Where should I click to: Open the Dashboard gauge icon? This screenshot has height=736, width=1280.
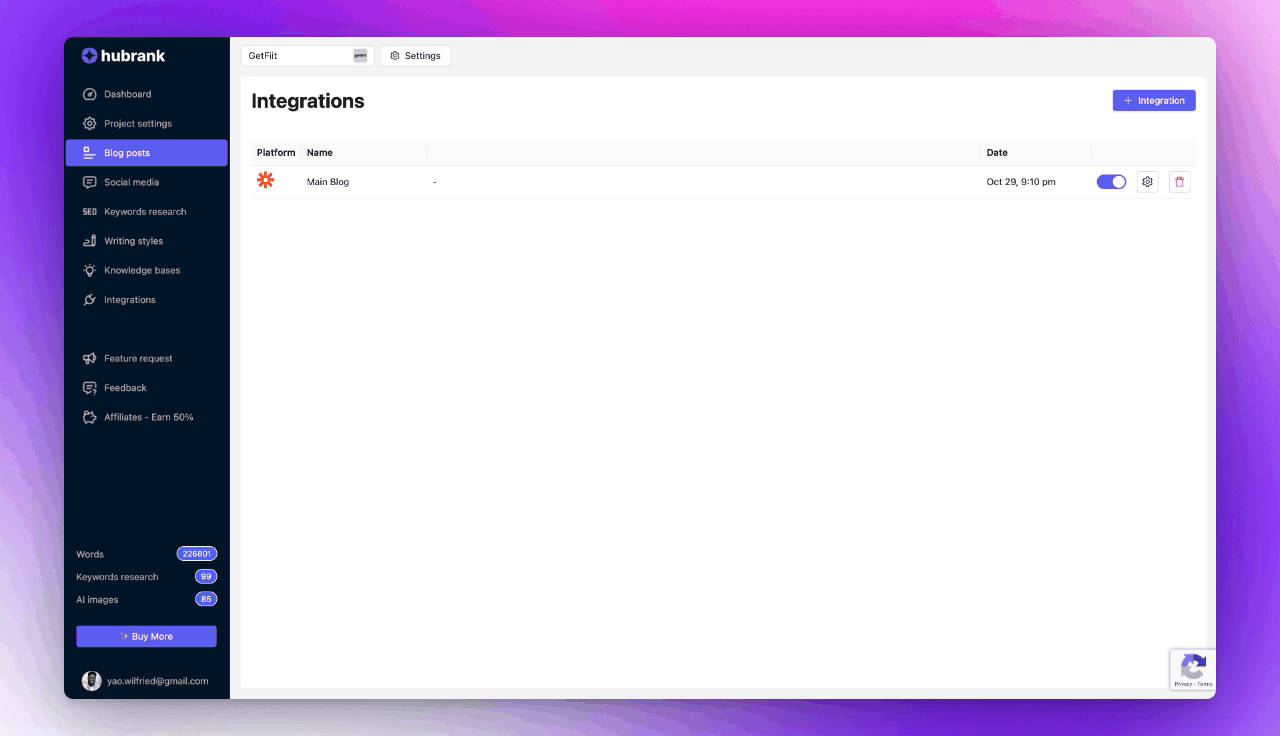point(89,94)
